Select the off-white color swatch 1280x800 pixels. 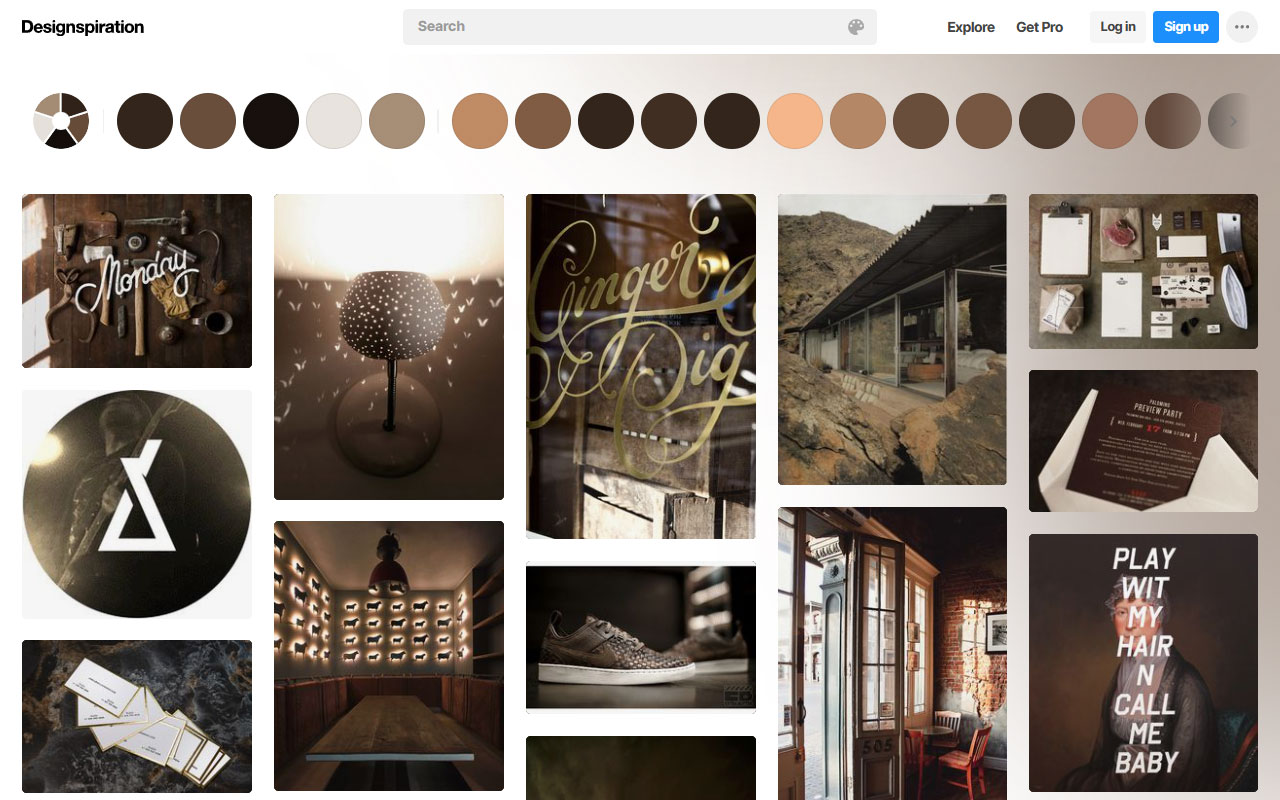334,121
